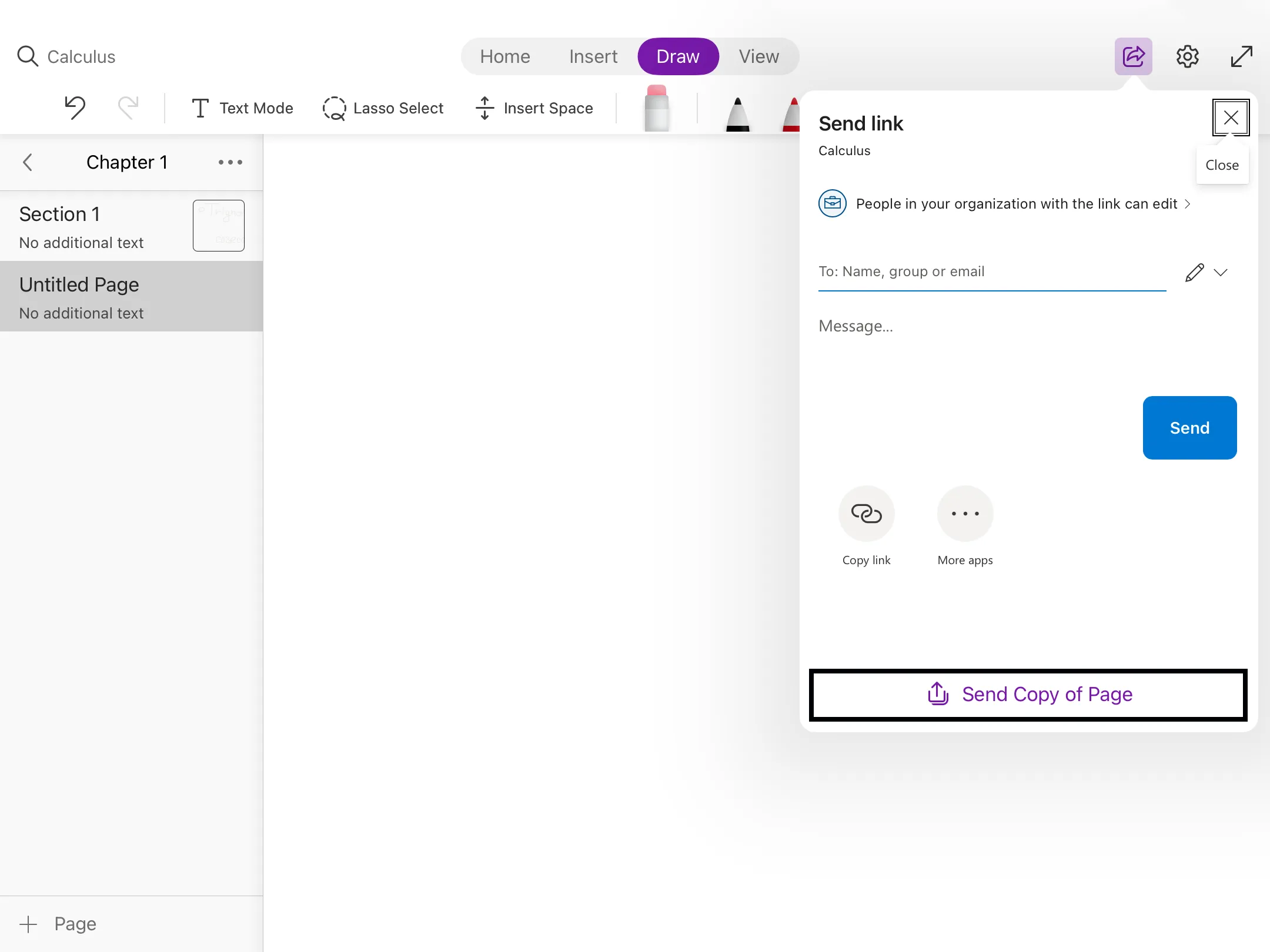Toggle Text Mode in the toolbar
The width and height of the screenshot is (1270, 952).
242,108
